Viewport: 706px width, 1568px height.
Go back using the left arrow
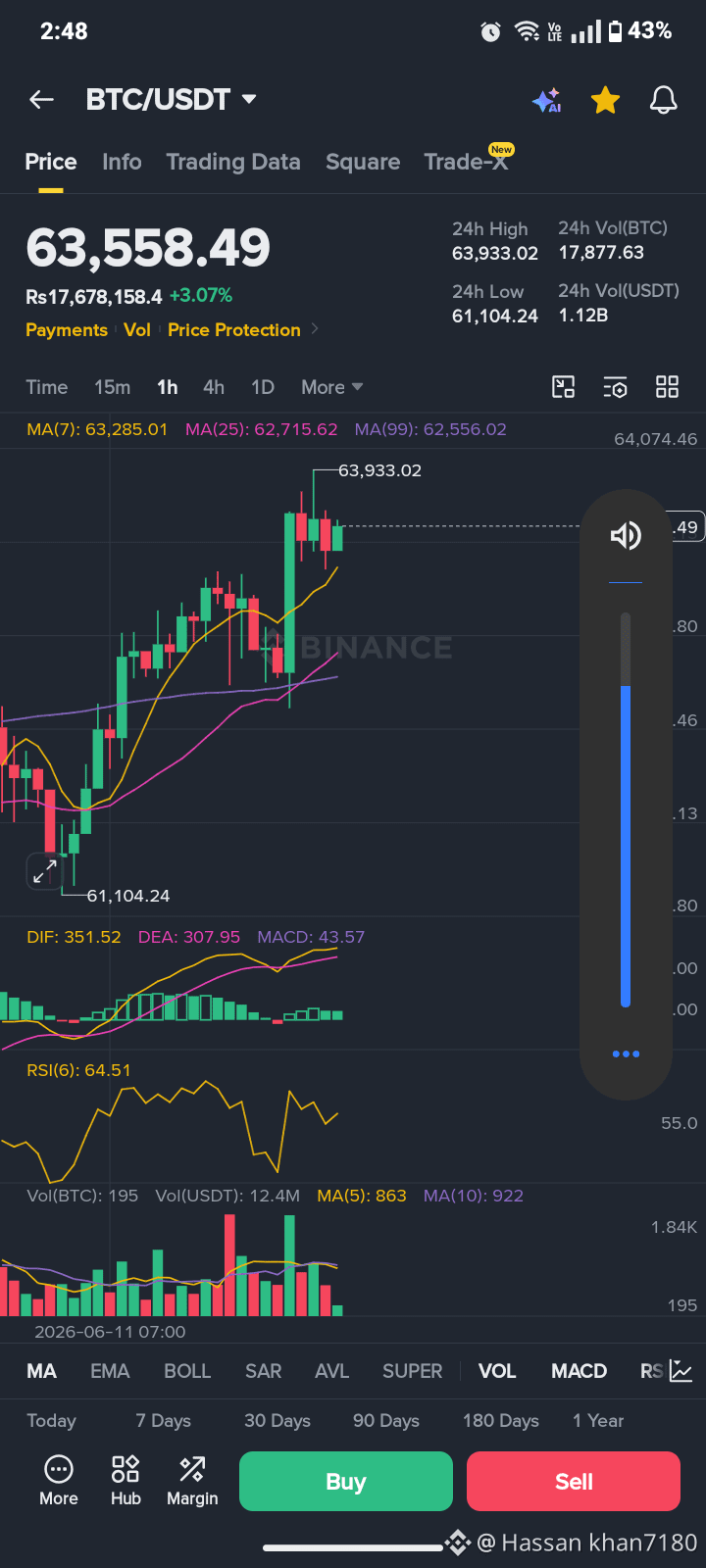tap(41, 99)
